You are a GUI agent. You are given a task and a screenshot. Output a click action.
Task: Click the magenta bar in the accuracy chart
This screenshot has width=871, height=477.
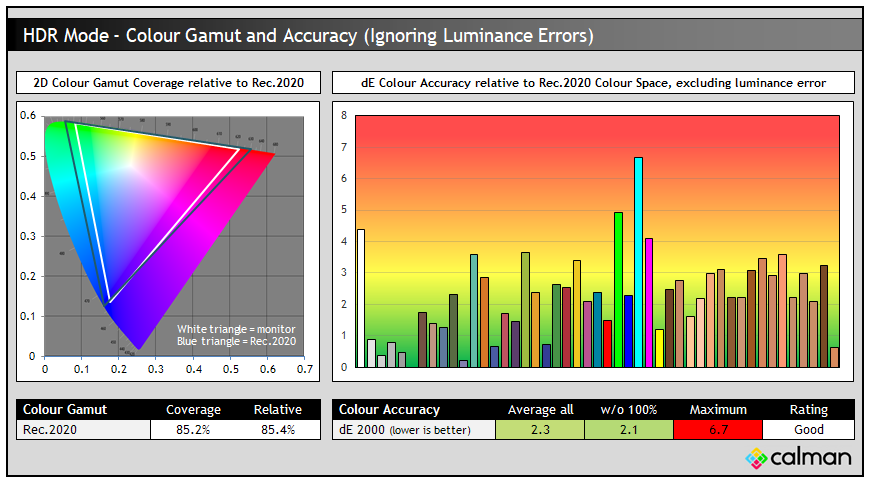648,302
